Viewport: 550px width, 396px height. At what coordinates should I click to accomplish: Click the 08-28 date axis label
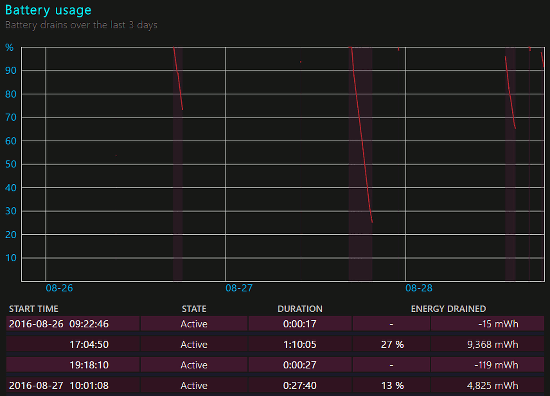[419, 288]
